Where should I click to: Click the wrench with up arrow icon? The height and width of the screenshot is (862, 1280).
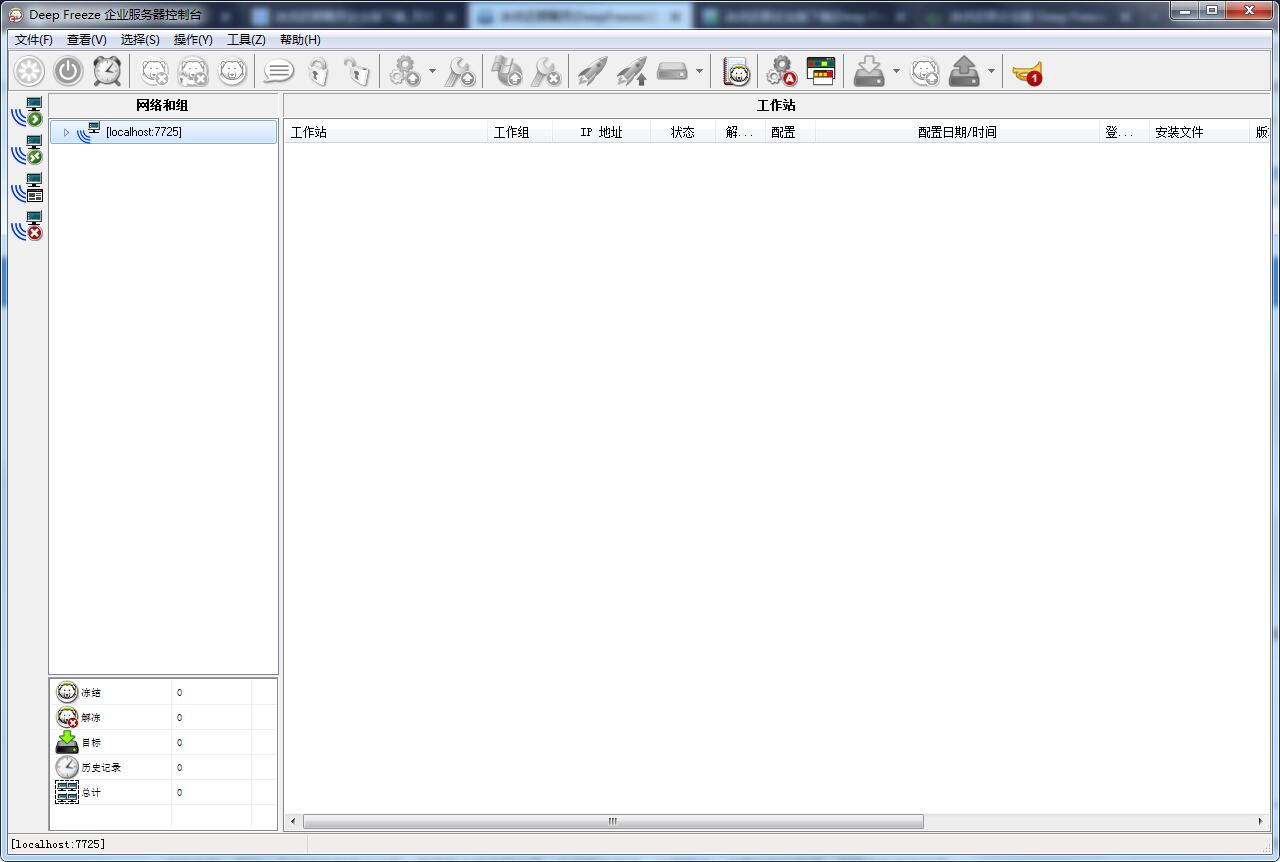[x=460, y=71]
